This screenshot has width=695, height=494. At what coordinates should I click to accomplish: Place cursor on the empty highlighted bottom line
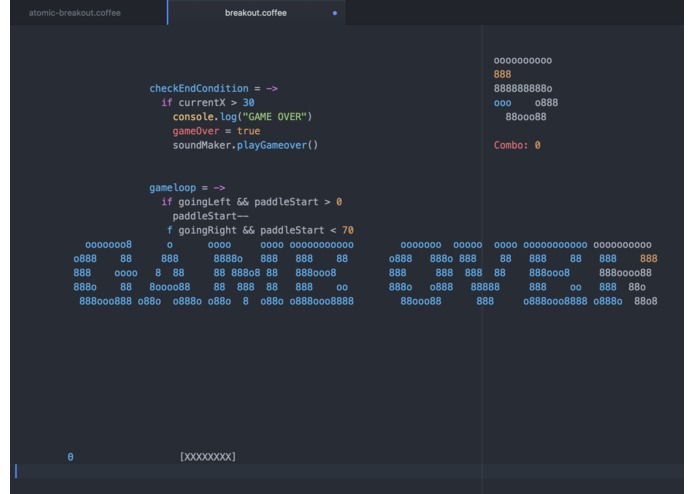click(x=347, y=471)
